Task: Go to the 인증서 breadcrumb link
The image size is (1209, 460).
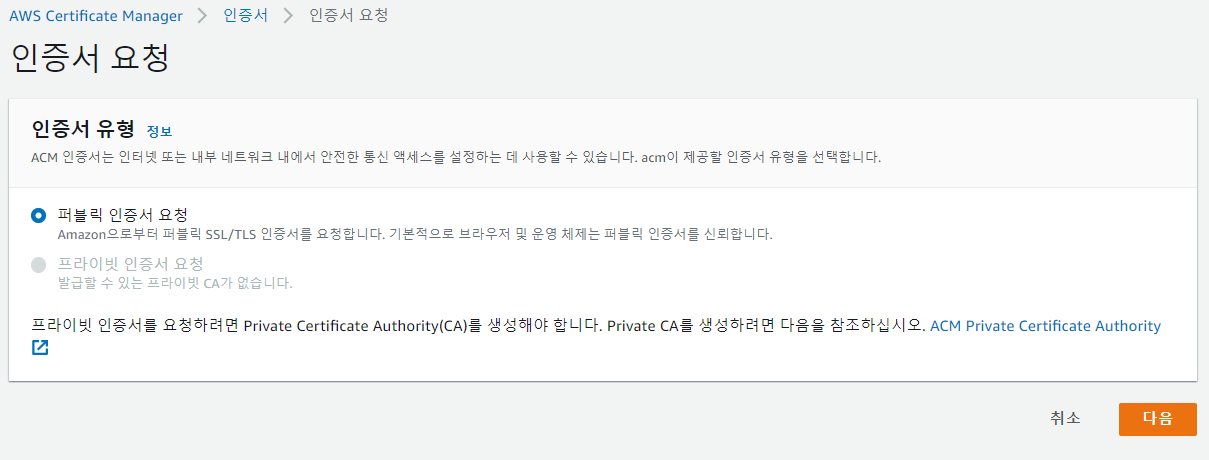Action: point(243,16)
